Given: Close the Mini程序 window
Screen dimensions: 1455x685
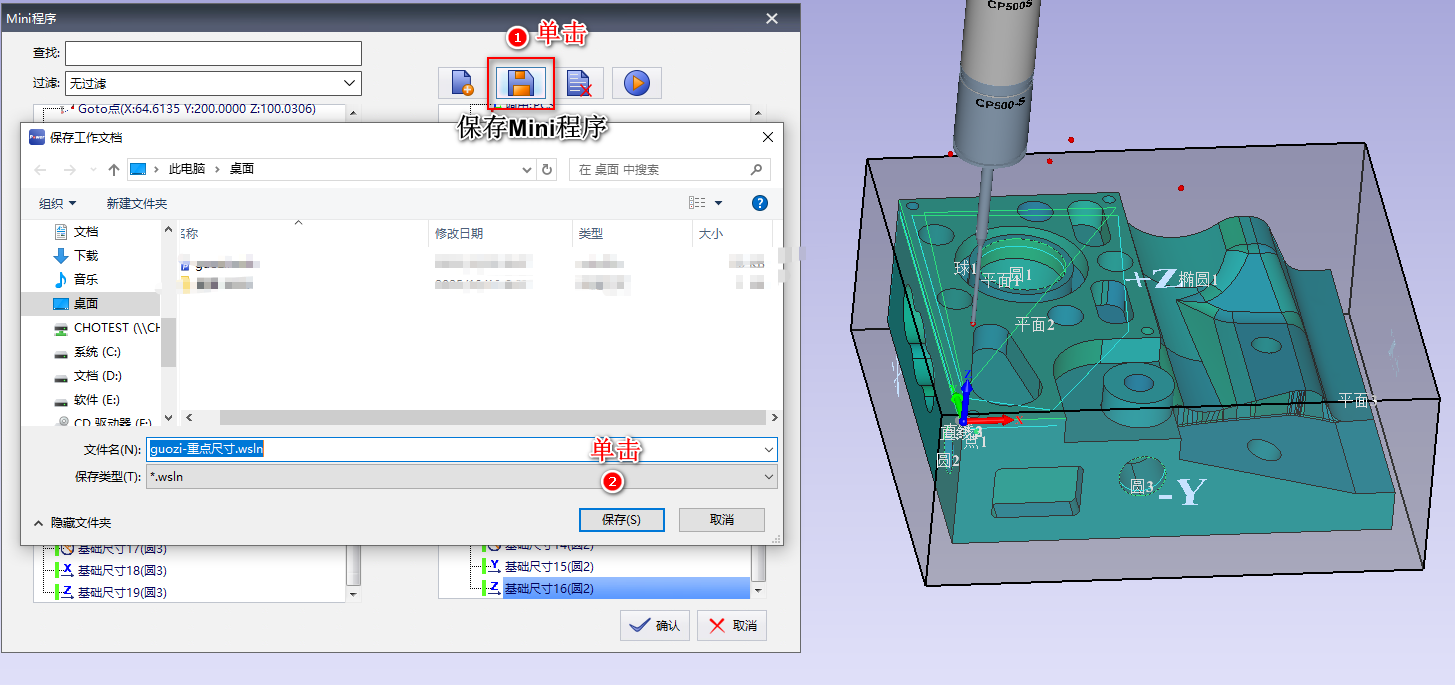Looking at the screenshot, I should pos(771,18).
